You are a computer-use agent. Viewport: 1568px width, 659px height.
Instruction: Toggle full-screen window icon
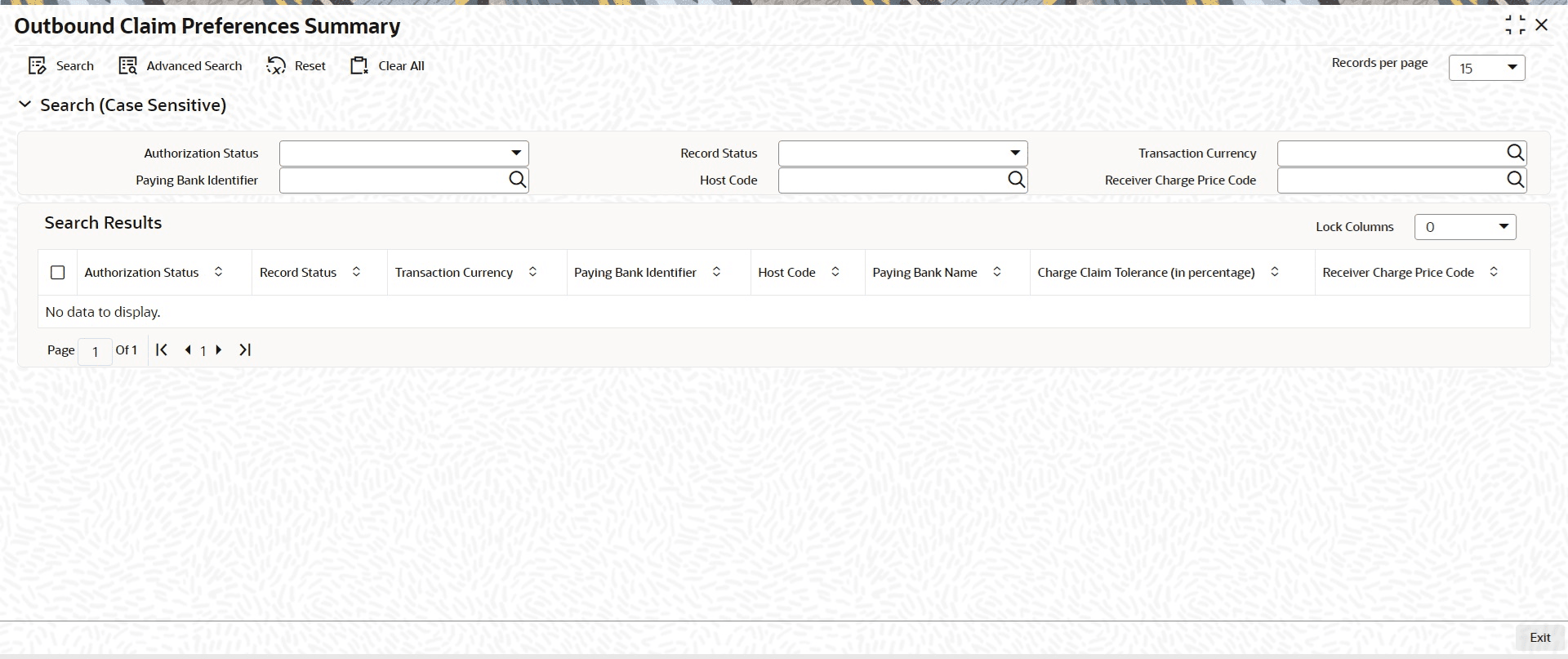tap(1515, 25)
